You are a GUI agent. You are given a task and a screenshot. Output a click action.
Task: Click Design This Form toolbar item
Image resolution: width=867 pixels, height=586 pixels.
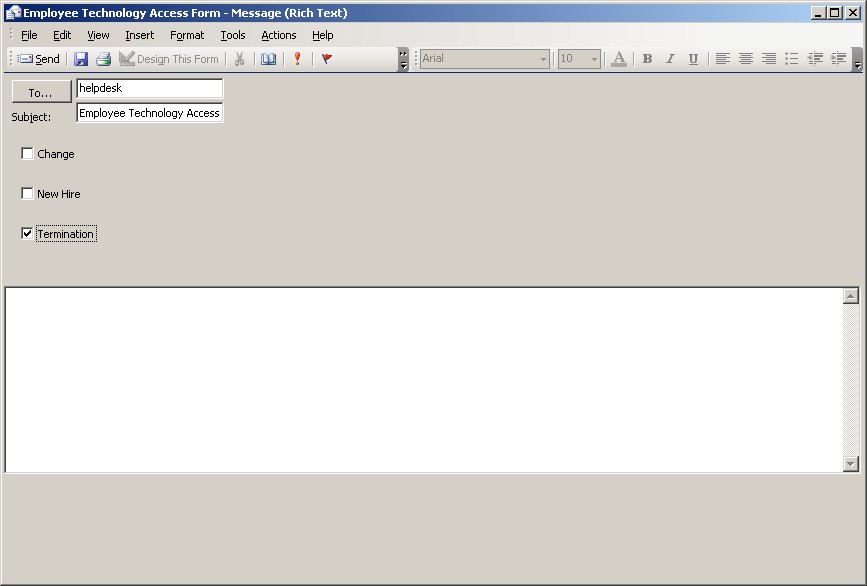pos(169,59)
